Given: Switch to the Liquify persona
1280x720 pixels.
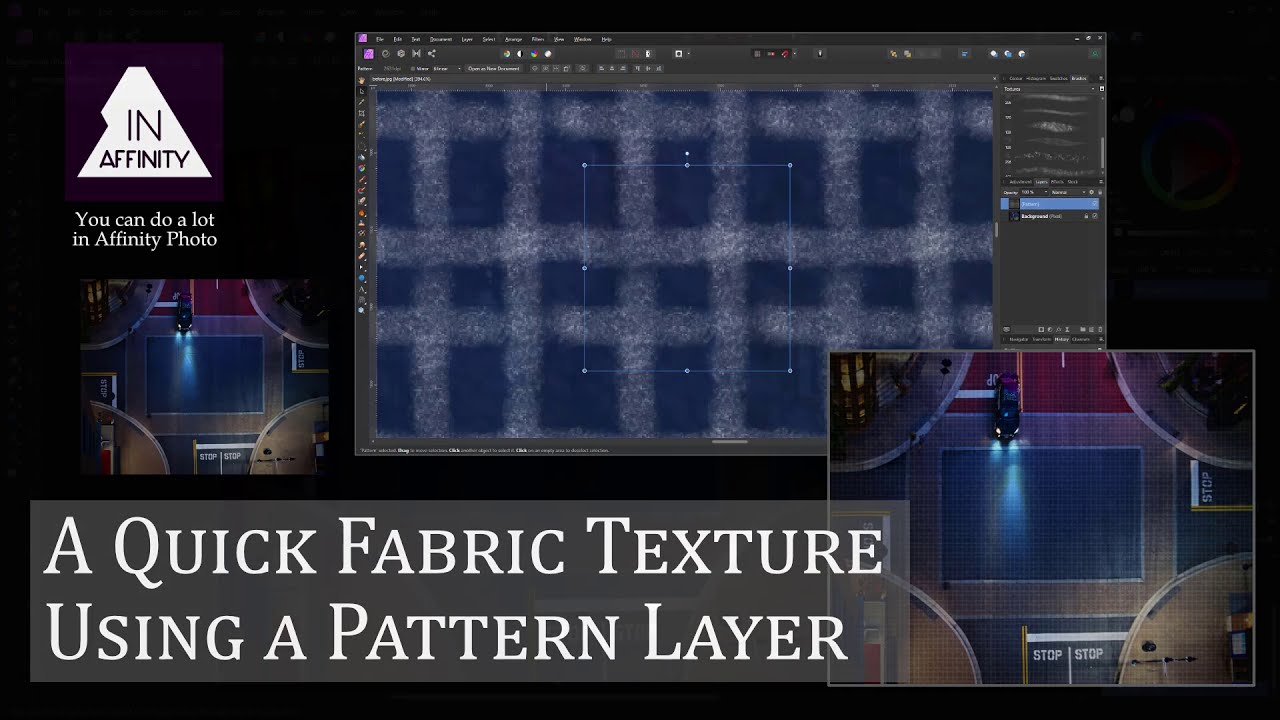Looking at the screenshot, I should 386,53.
